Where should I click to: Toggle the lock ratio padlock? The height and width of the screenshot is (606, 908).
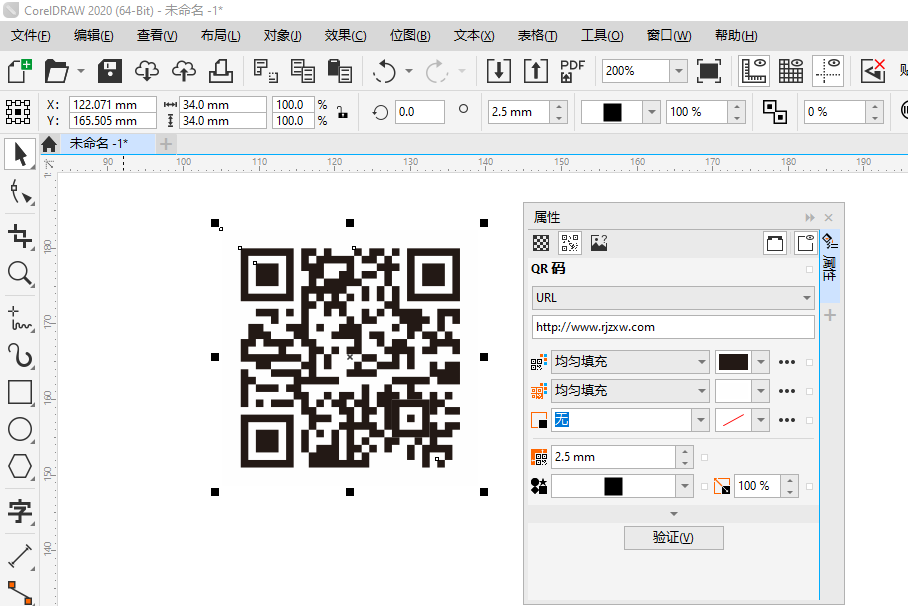point(343,112)
